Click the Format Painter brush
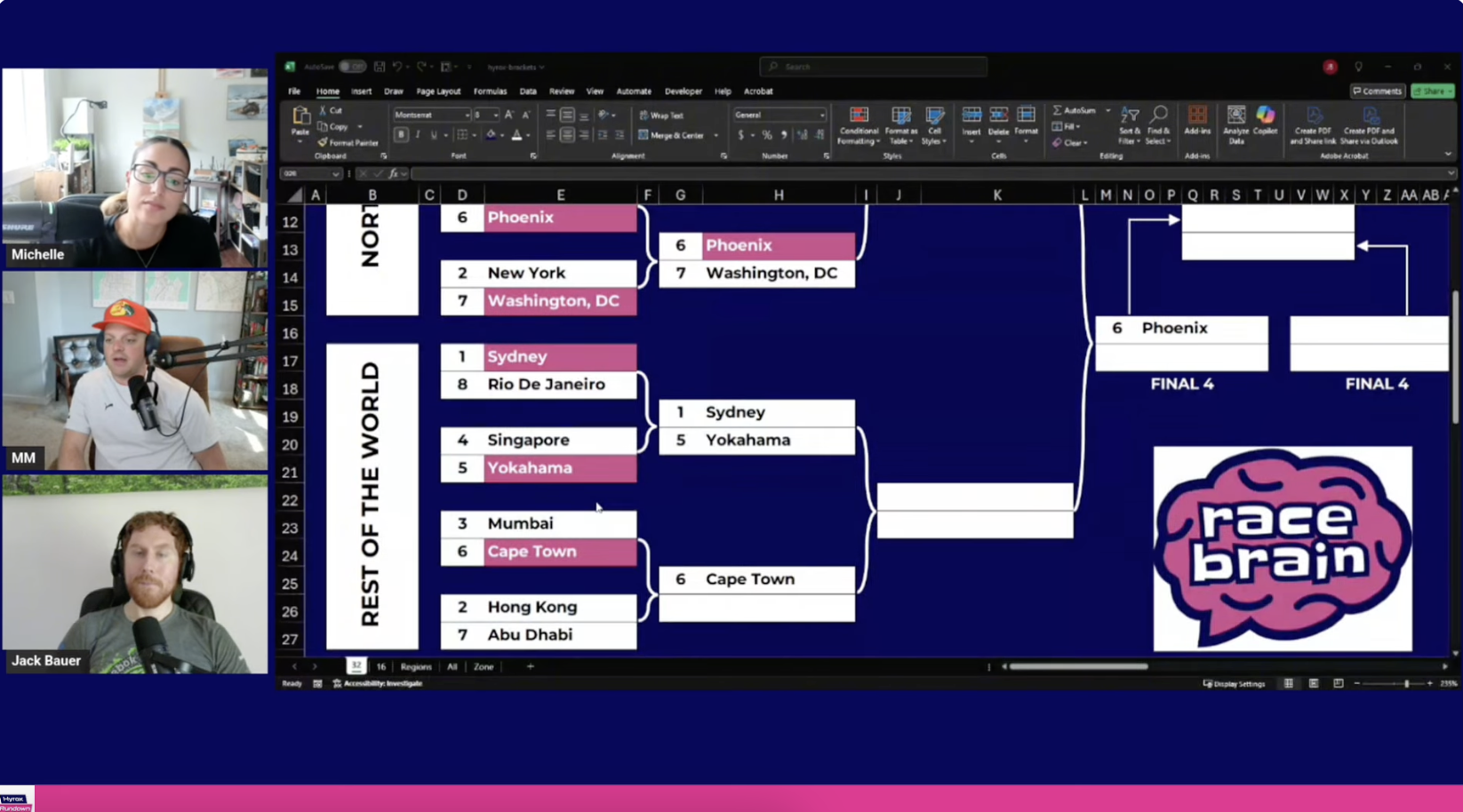 pyautogui.click(x=323, y=142)
